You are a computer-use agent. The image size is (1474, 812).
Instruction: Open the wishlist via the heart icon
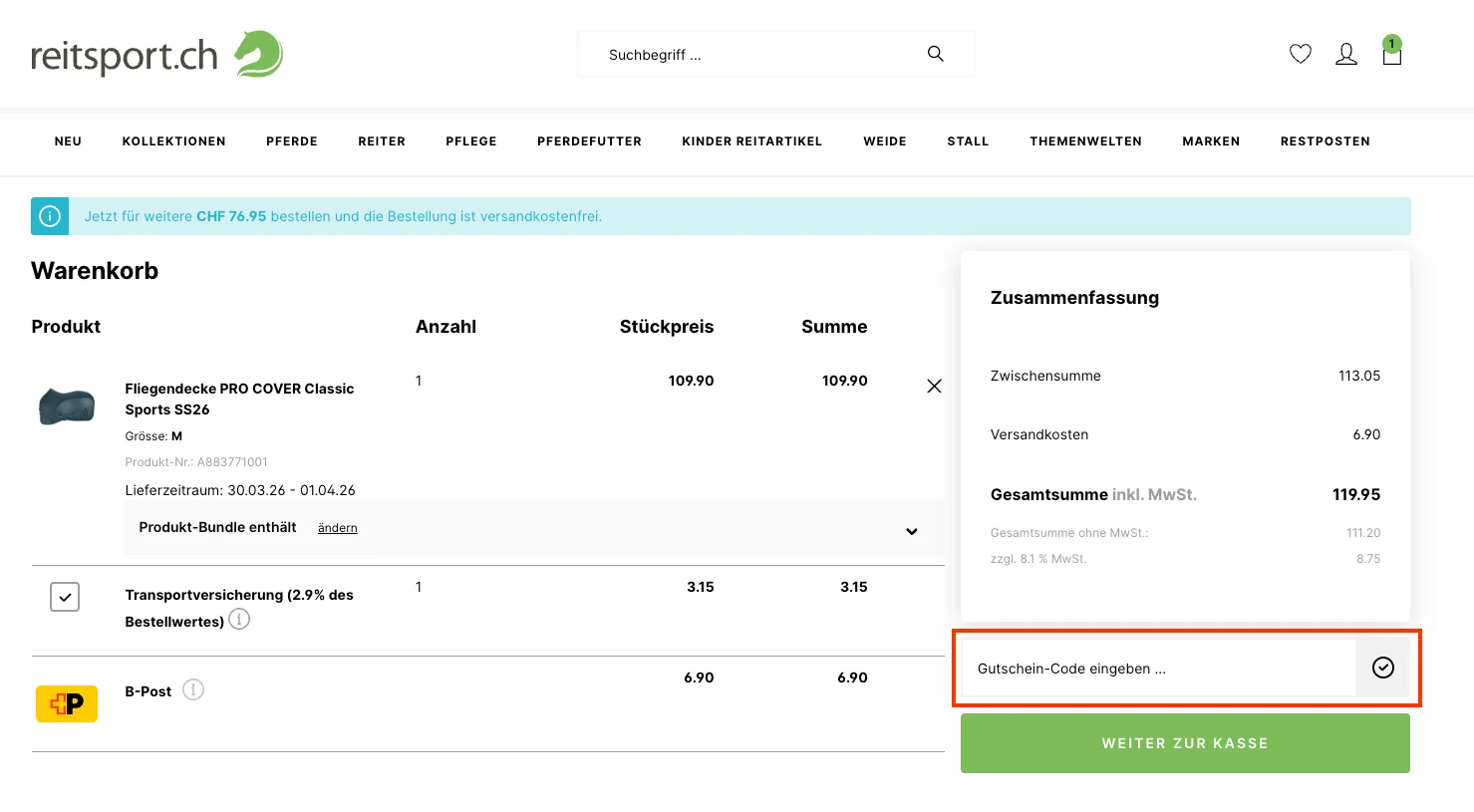tap(1300, 54)
